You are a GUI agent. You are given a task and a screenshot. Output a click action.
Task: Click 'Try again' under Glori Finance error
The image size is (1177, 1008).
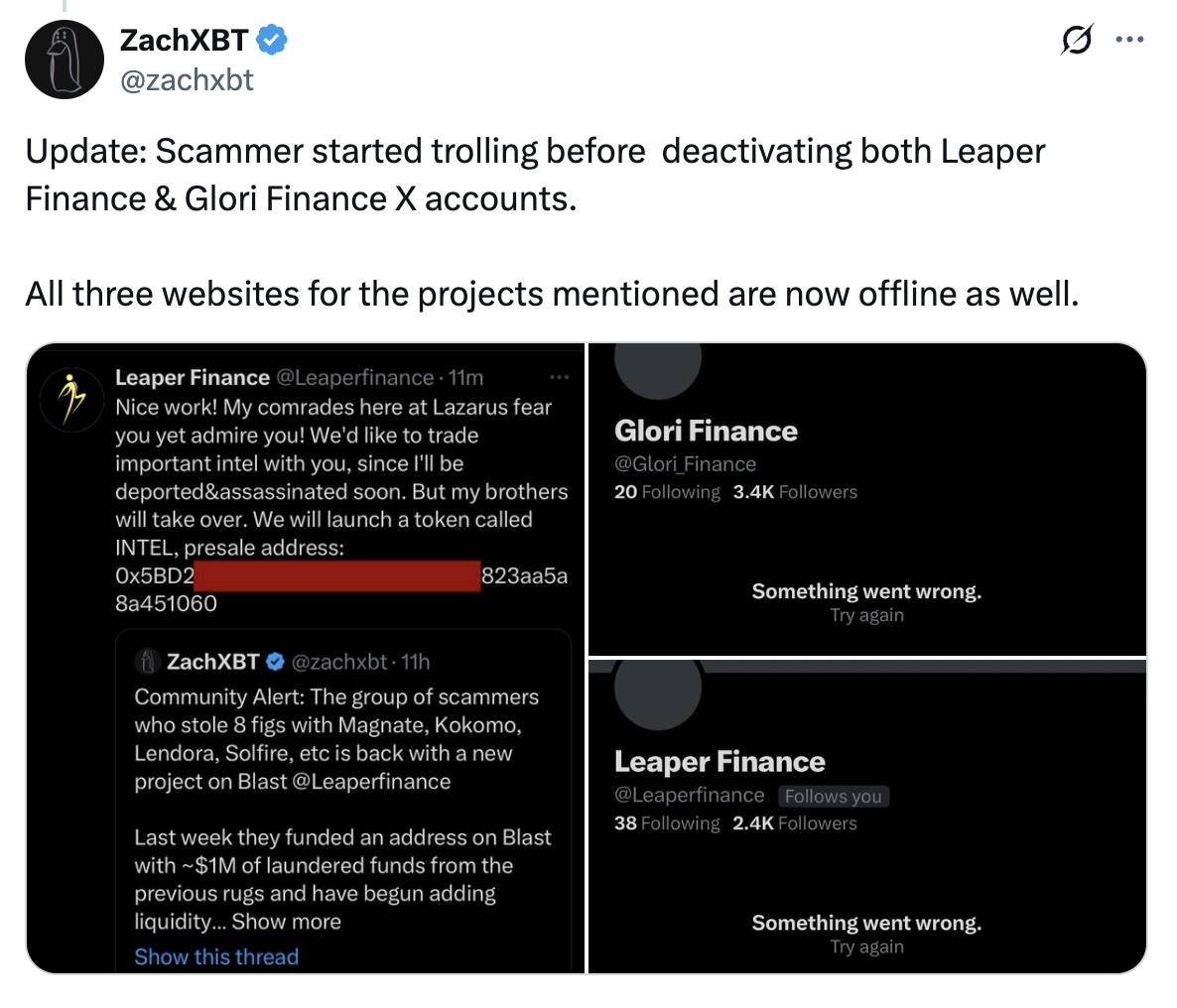tap(866, 615)
